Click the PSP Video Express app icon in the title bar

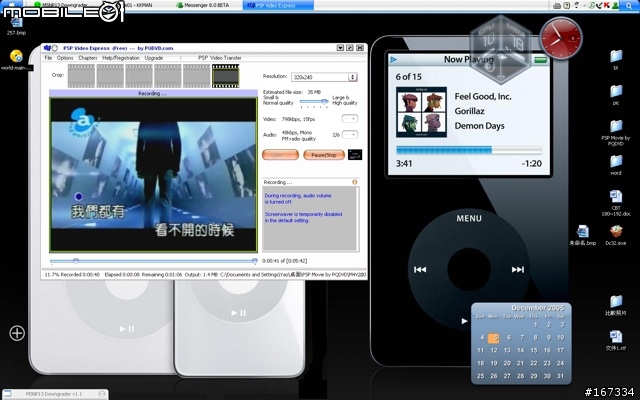47,48
